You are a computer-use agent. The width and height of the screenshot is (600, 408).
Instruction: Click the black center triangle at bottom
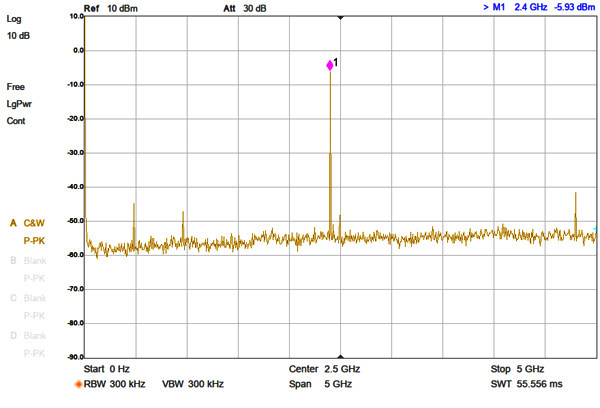341,356
